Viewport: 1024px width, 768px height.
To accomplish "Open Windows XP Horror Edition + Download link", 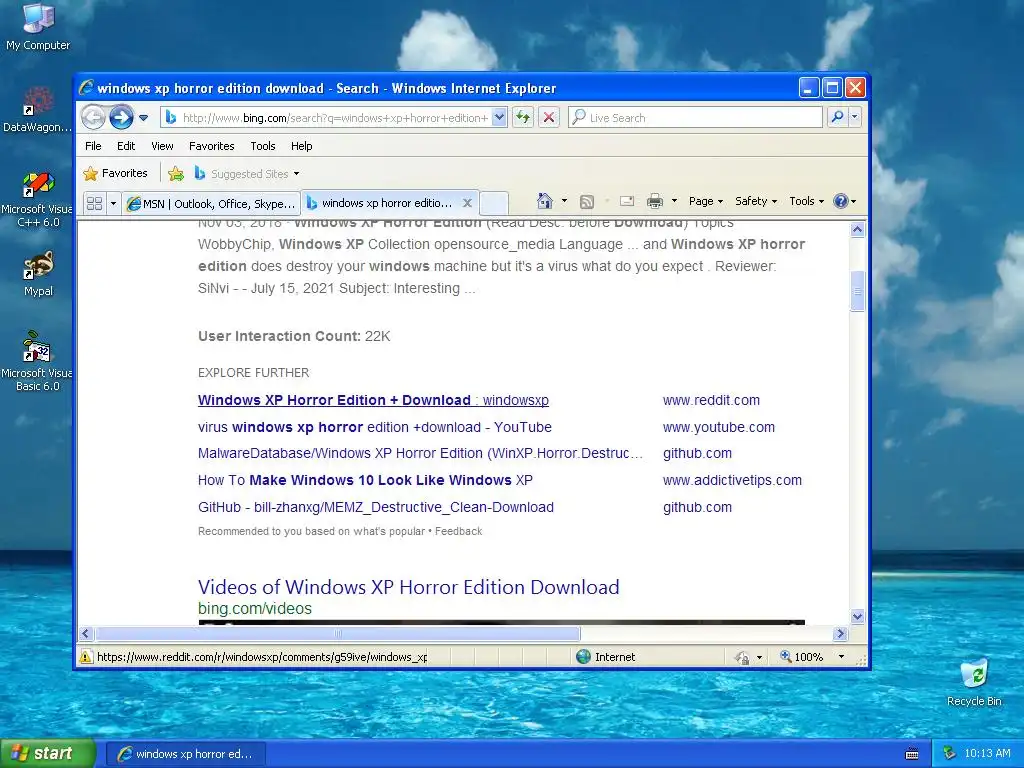I will click(373, 400).
